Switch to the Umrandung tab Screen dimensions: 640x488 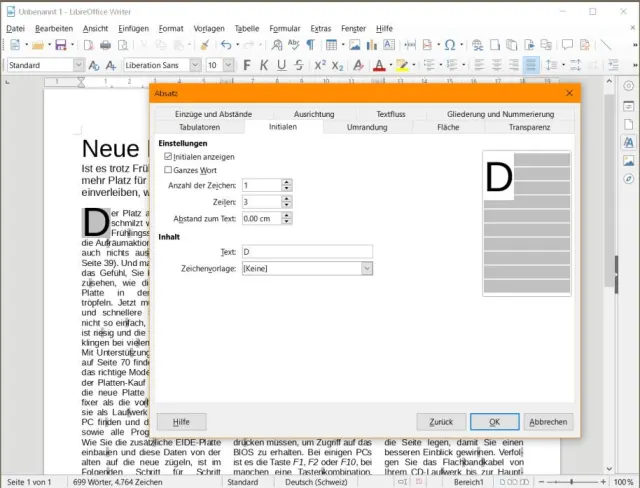pos(367,127)
